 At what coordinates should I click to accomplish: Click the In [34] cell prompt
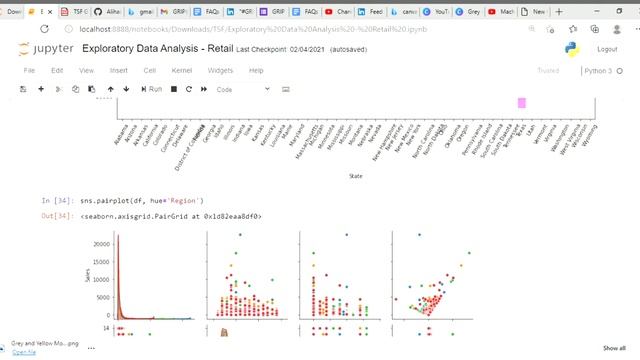(x=58, y=200)
